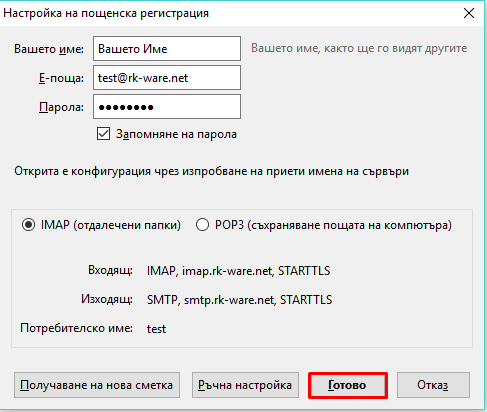Select the POP3 radio button option
This screenshot has height=412, width=487.
[x=202, y=225]
